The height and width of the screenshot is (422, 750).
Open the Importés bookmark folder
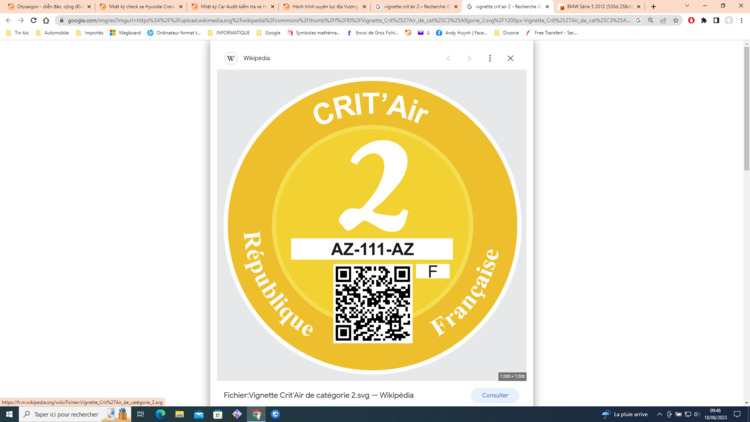[89, 33]
